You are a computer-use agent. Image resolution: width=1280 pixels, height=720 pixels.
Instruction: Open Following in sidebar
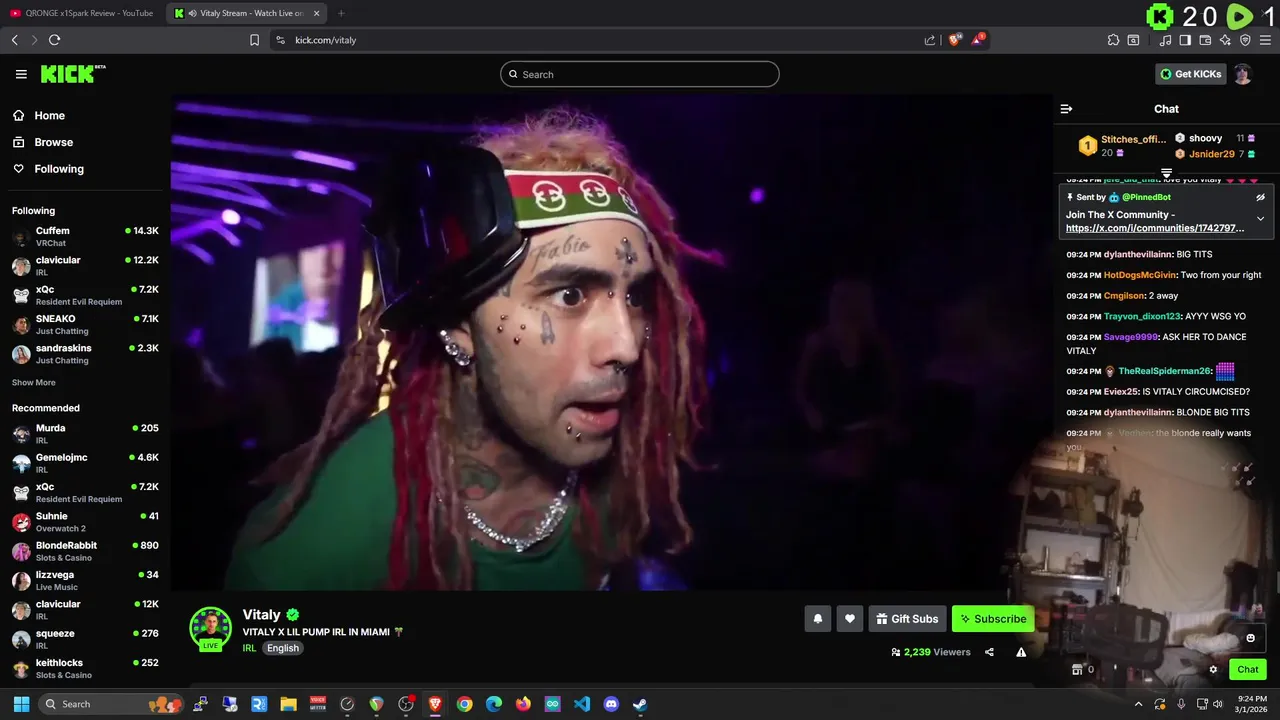coord(48,169)
